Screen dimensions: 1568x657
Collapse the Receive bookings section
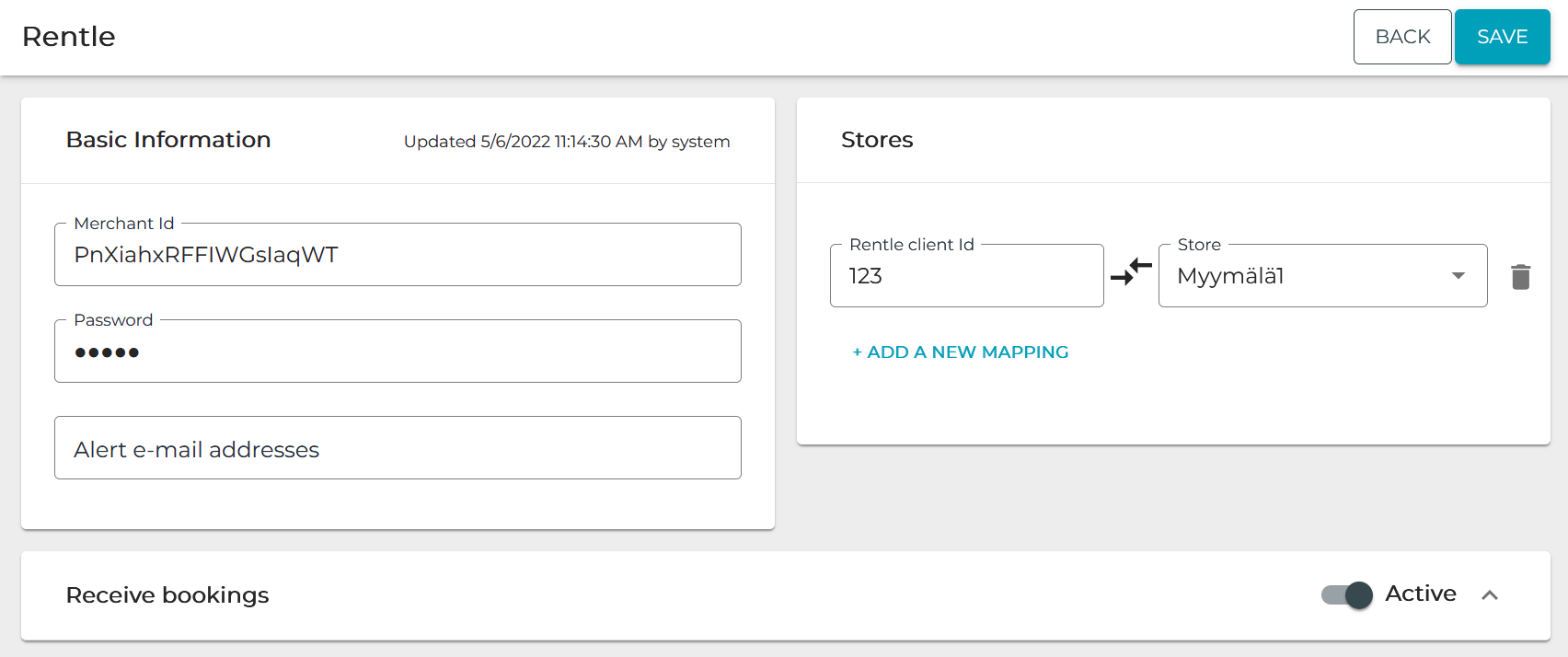tap(1490, 595)
